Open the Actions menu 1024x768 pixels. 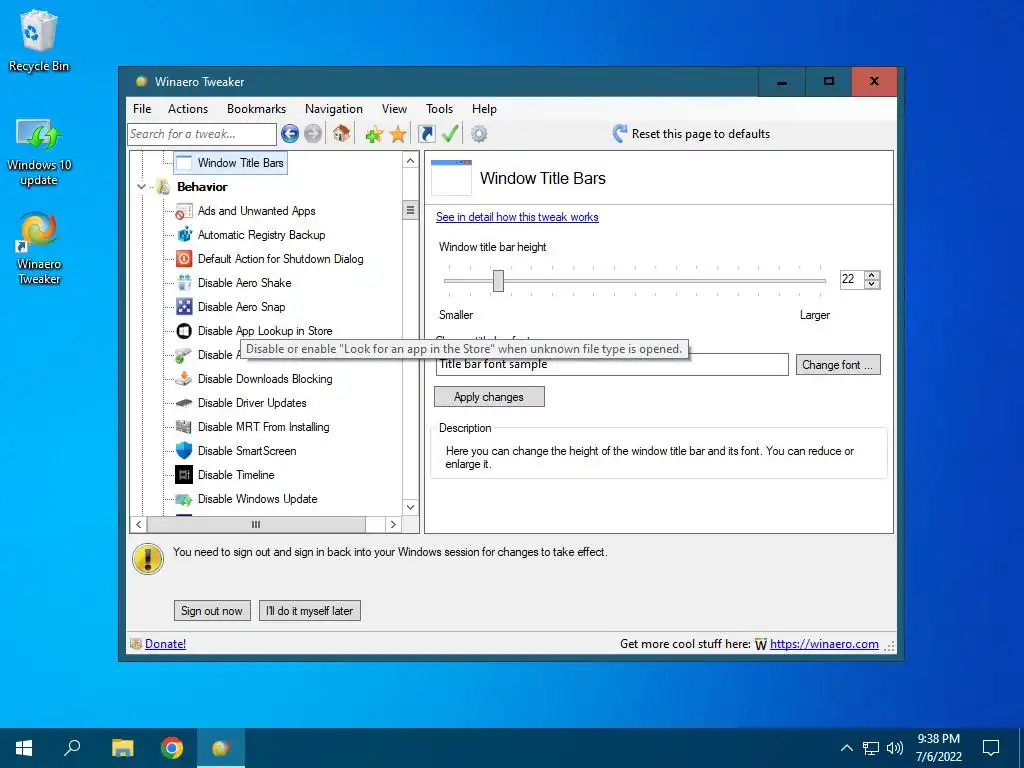point(188,109)
